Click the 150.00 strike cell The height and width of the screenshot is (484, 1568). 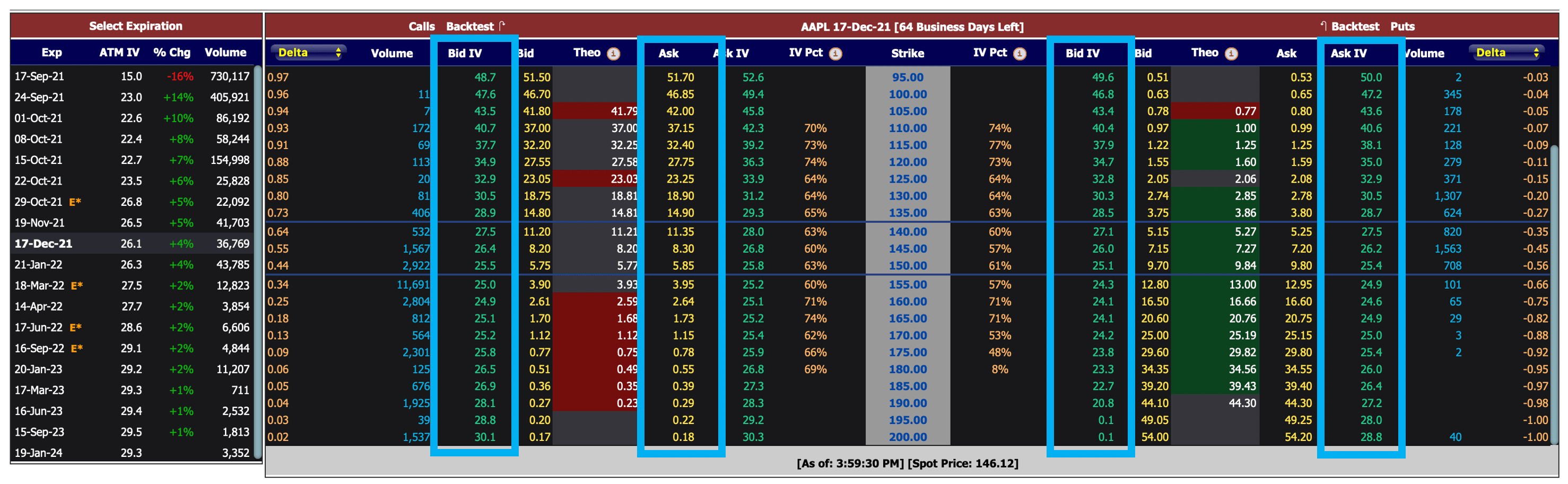pyautogui.click(x=908, y=265)
